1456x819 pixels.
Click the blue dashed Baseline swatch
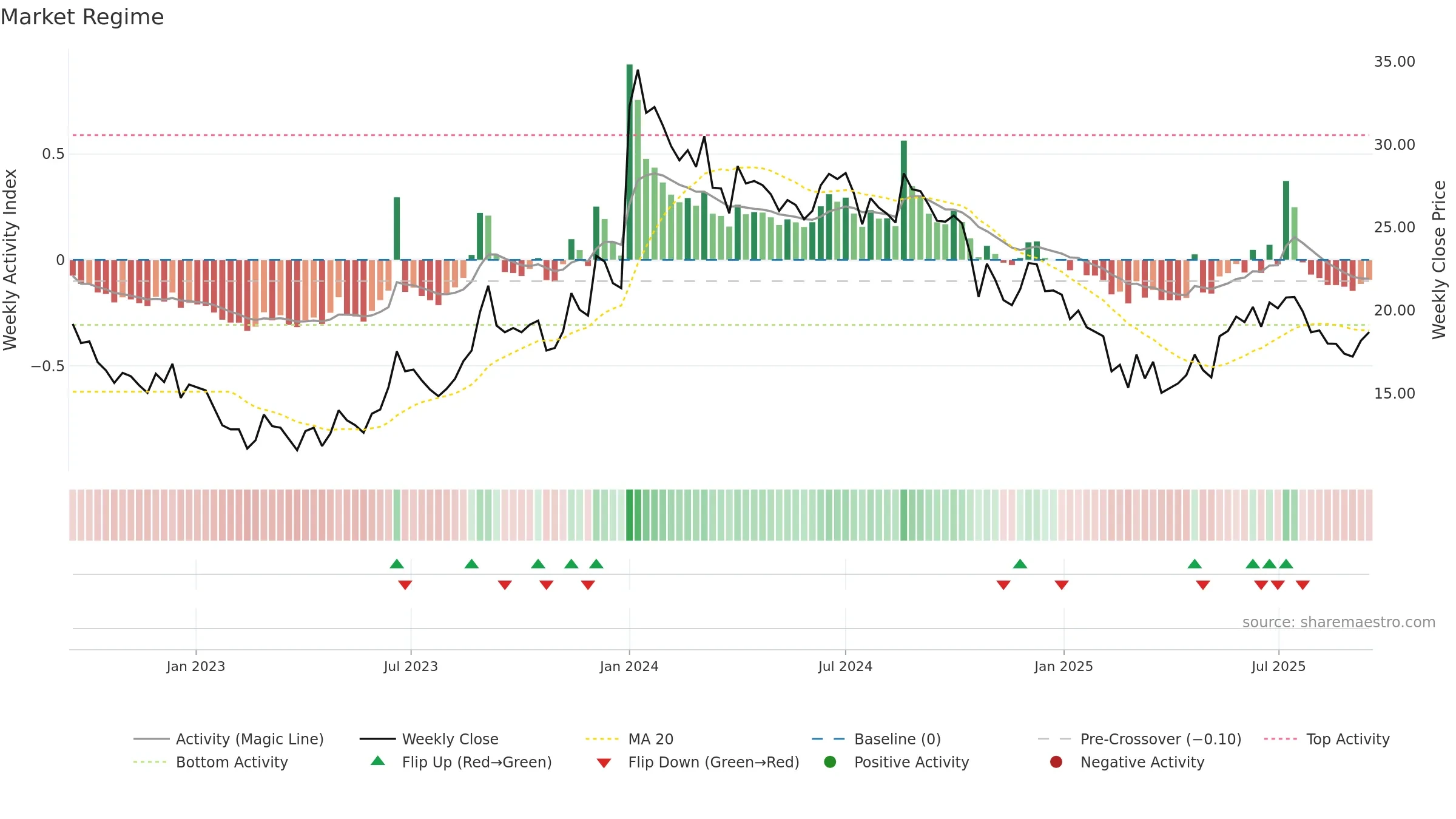point(828,739)
